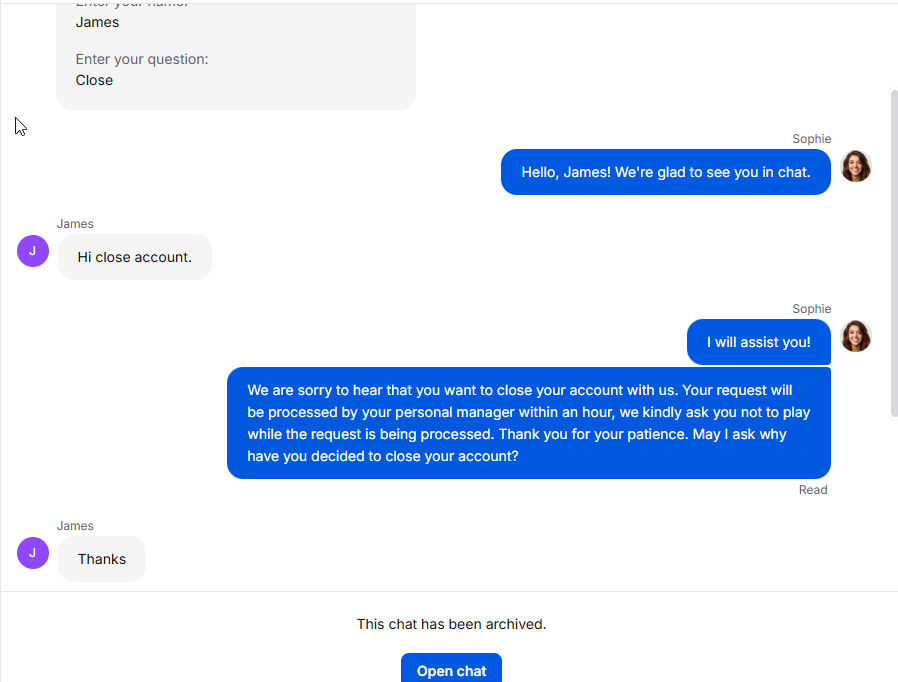Viewport: 898px width, 682px height.
Task: Click the 'James' name value in pre-chat form
Action: coord(97,22)
